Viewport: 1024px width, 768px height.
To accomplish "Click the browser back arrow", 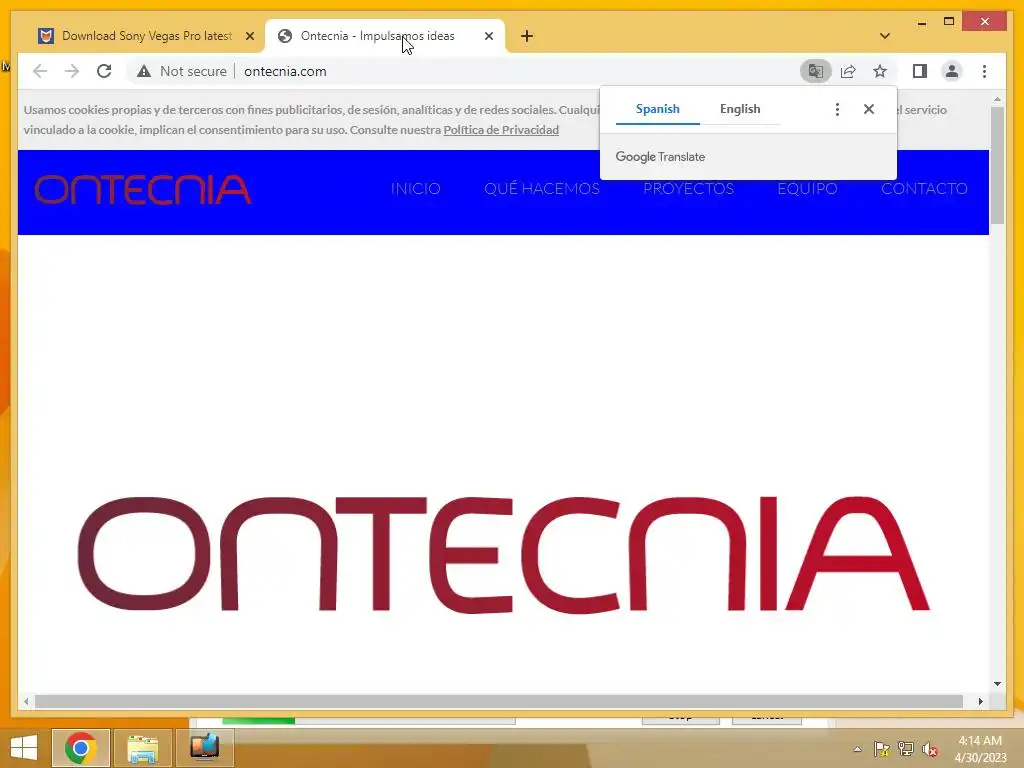I will 40,71.
